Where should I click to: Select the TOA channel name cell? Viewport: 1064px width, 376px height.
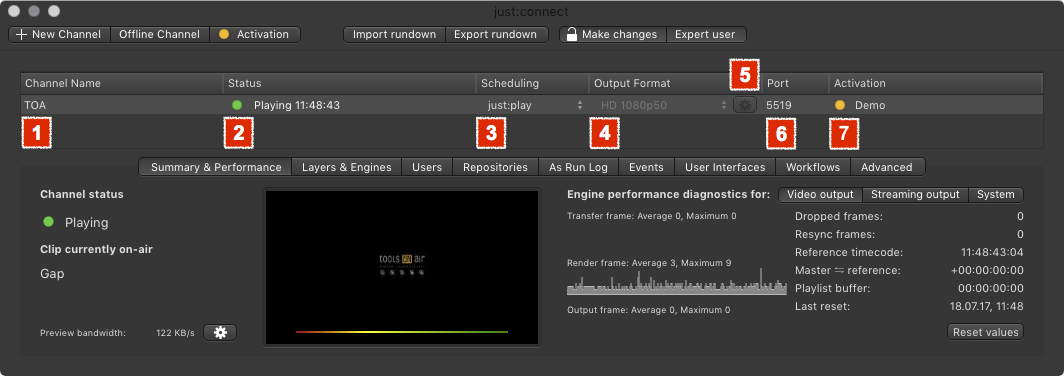(x=121, y=105)
